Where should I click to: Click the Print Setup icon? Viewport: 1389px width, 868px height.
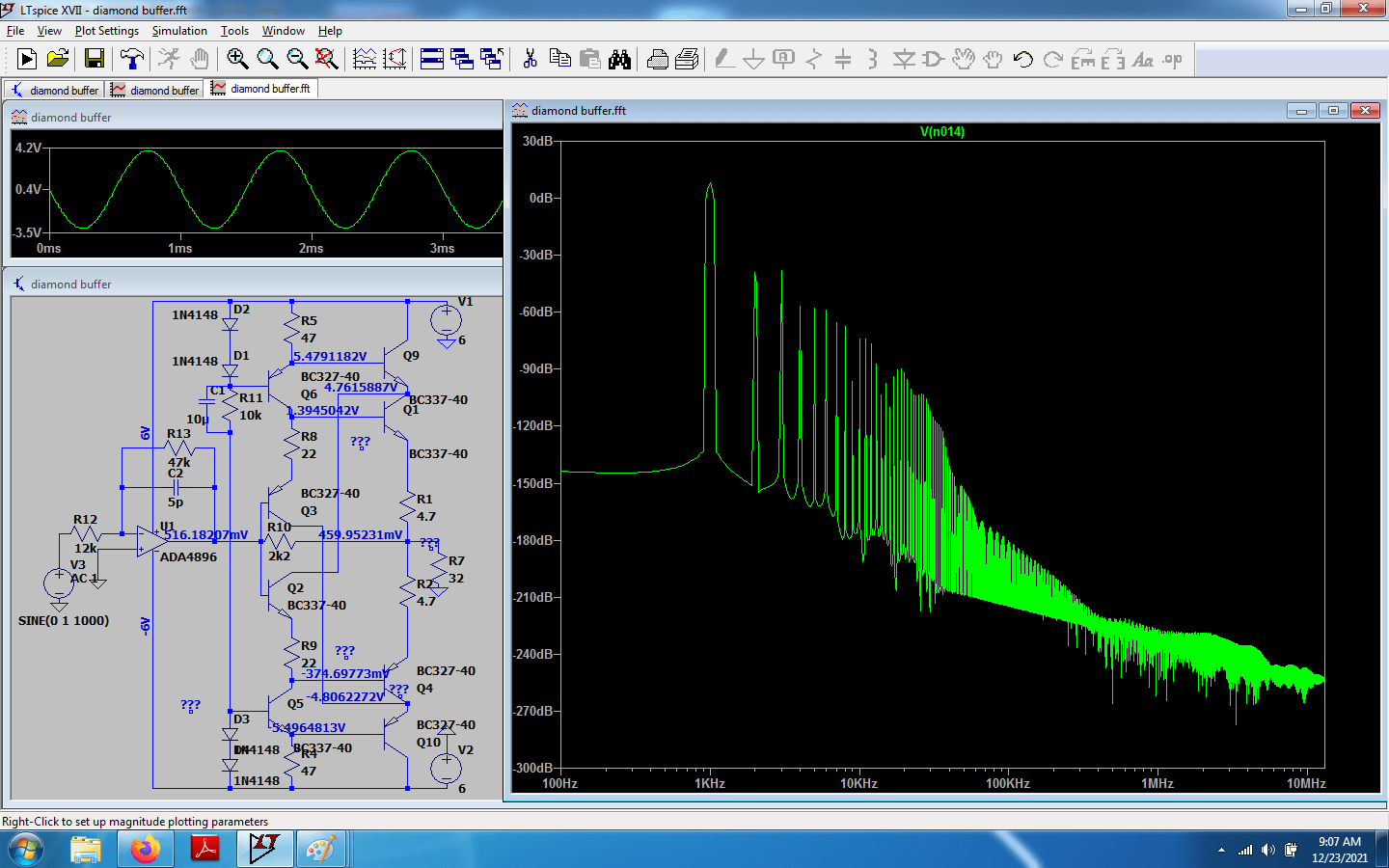pos(687,60)
